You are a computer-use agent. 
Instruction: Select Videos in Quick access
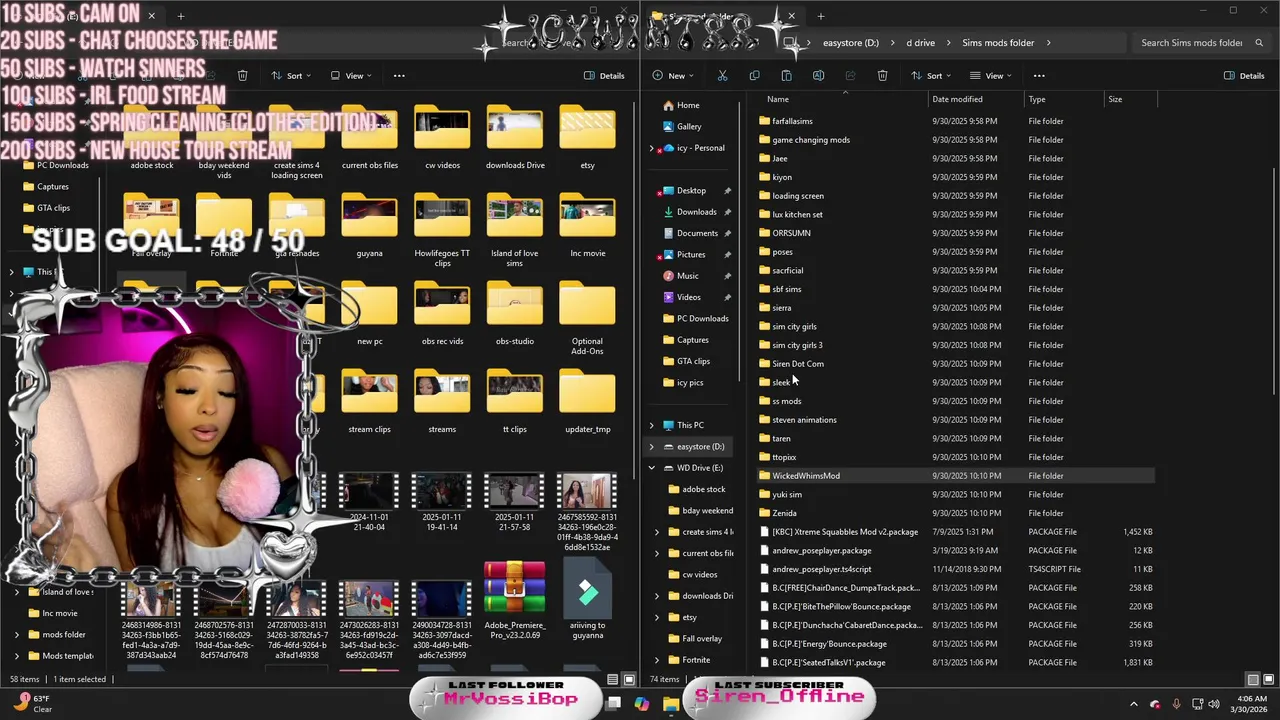pos(688,297)
